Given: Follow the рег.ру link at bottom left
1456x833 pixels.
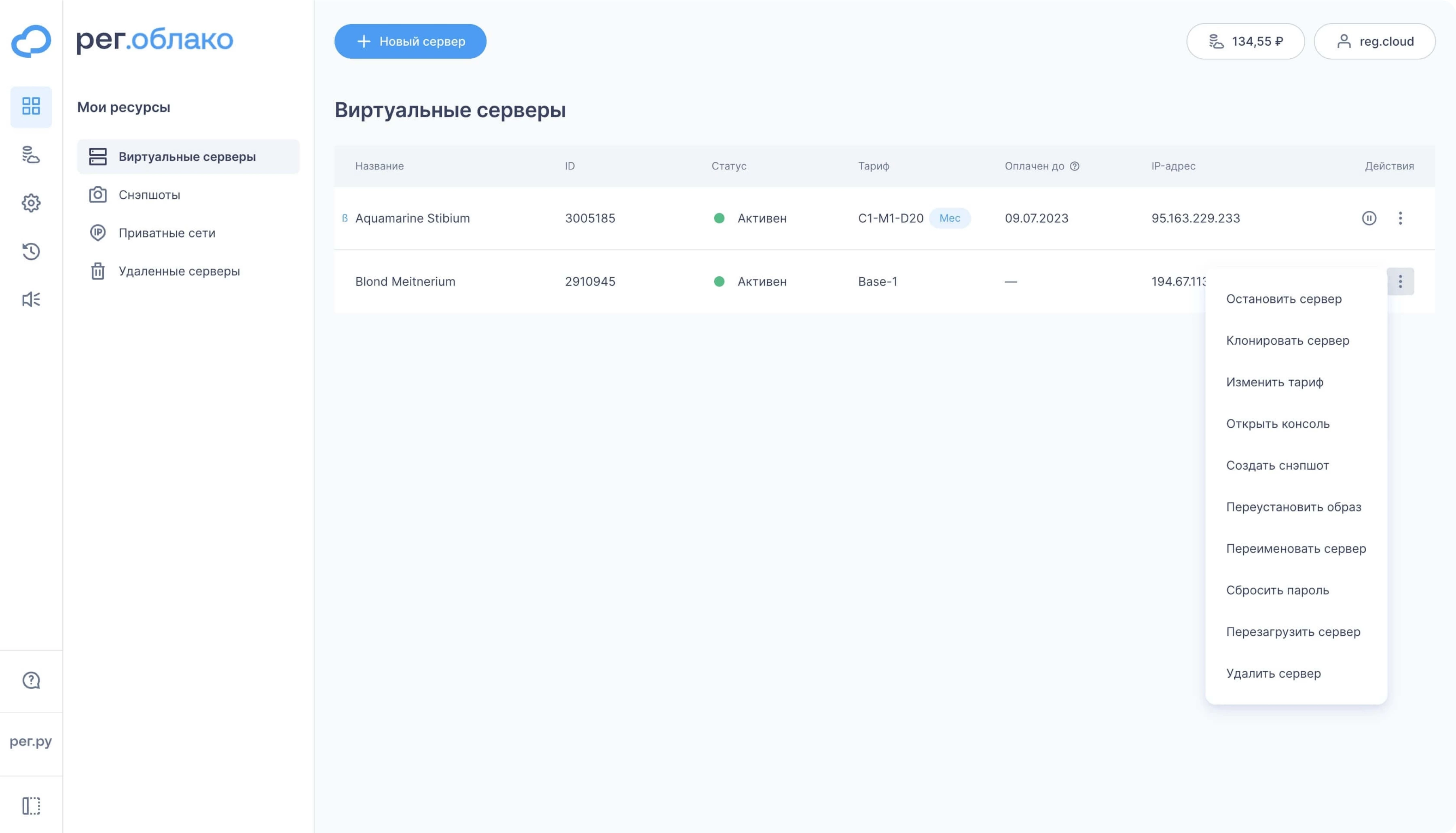Looking at the screenshot, I should 31,742.
